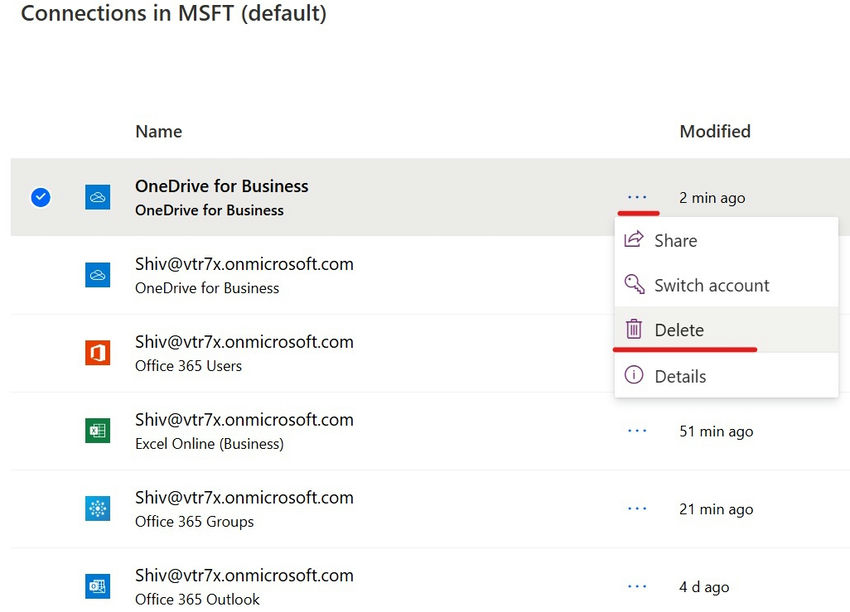Uncheck the selected OneDrive for Business row
The image size is (850, 612).
(40, 197)
